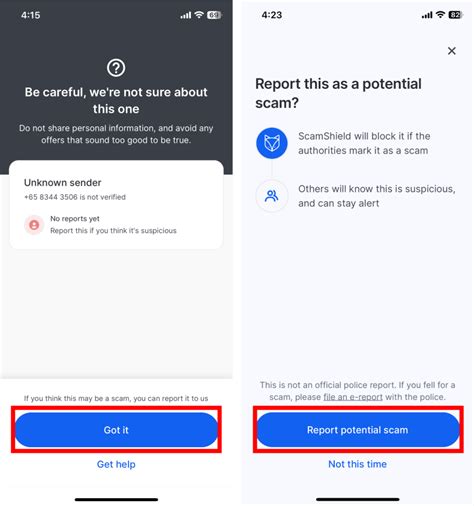The height and width of the screenshot is (506, 474).
Task: Choose Not this time
Action: [357, 464]
